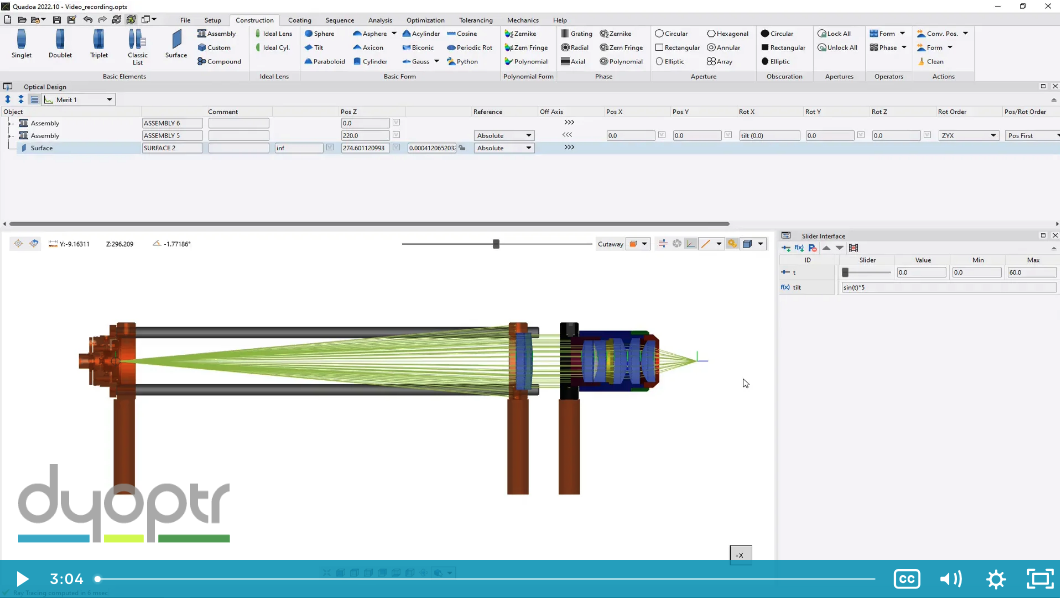
Task: Mute the video audio
Action: pyautogui.click(x=950, y=579)
